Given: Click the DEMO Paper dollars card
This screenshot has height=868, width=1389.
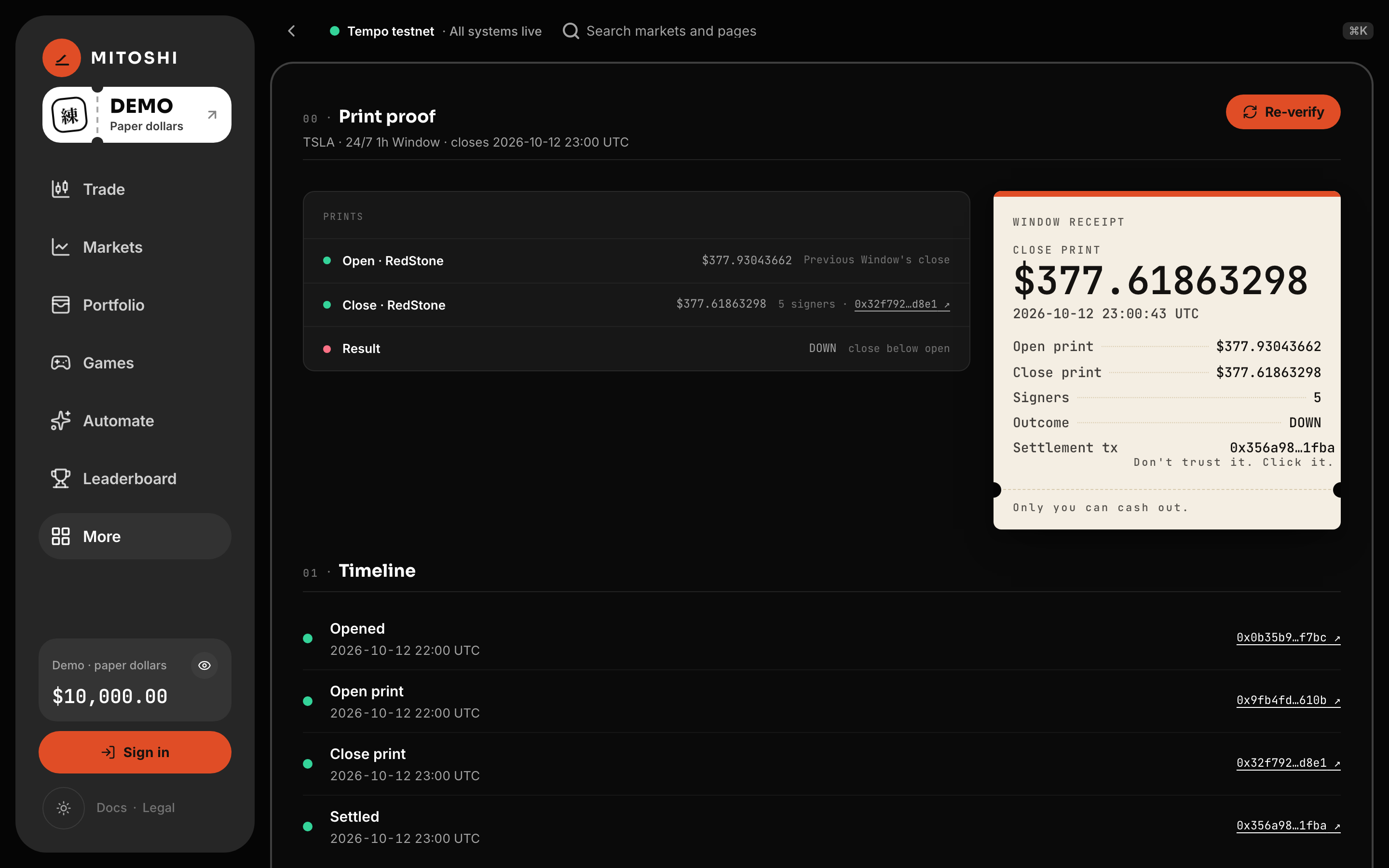Looking at the screenshot, I should pyautogui.click(x=136, y=115).
